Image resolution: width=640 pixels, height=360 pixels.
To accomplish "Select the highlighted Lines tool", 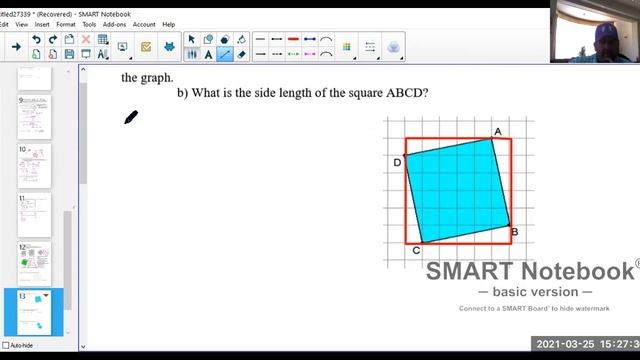I will click(225, 54).
